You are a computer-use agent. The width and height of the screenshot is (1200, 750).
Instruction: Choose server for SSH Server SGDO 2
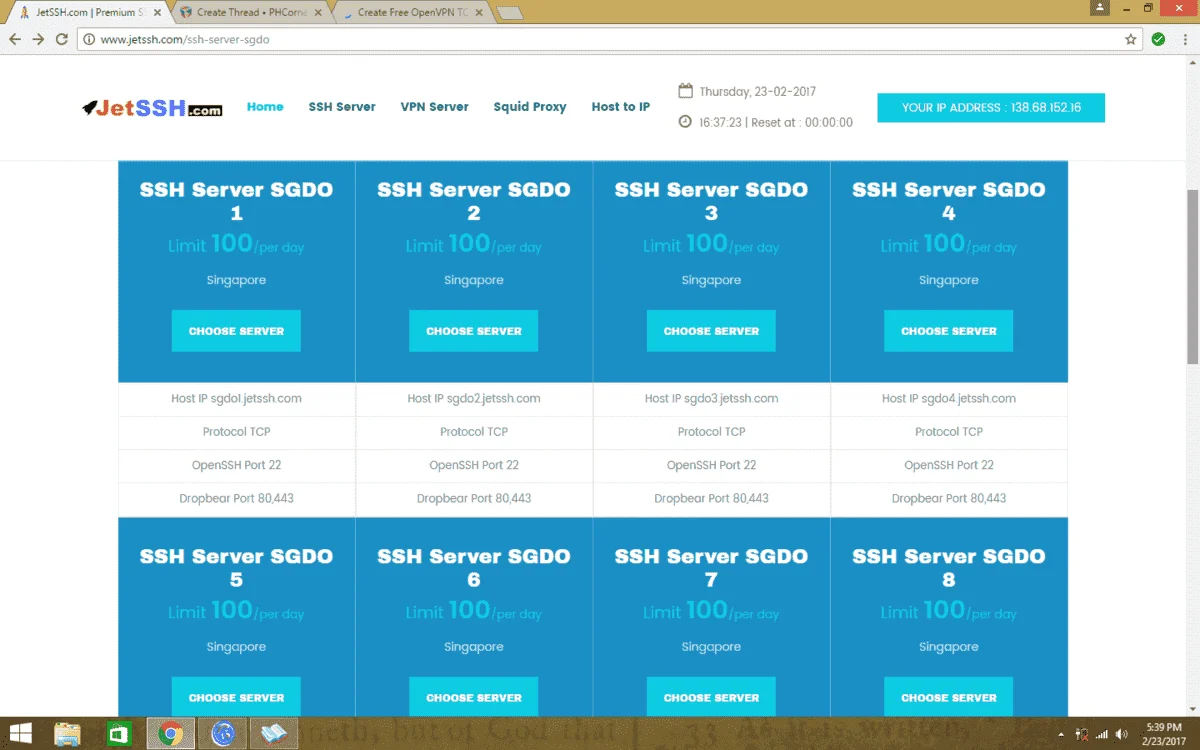pos(474,331)
